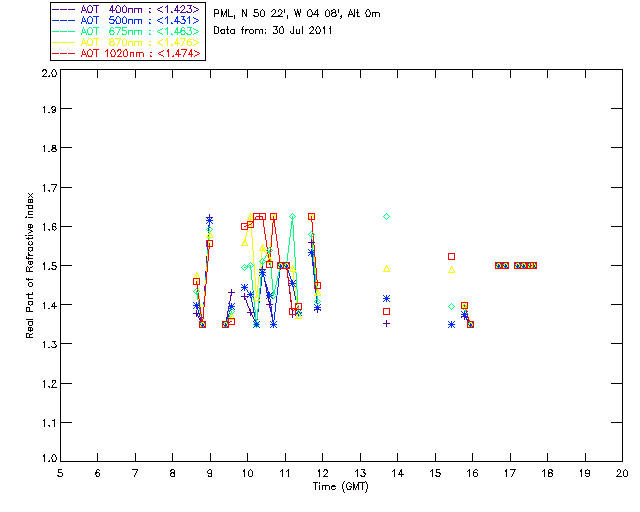Click the x-axis tick label 14
This screenshot has height=512, width=640.
pyautogui.click(x=398, y=473)
